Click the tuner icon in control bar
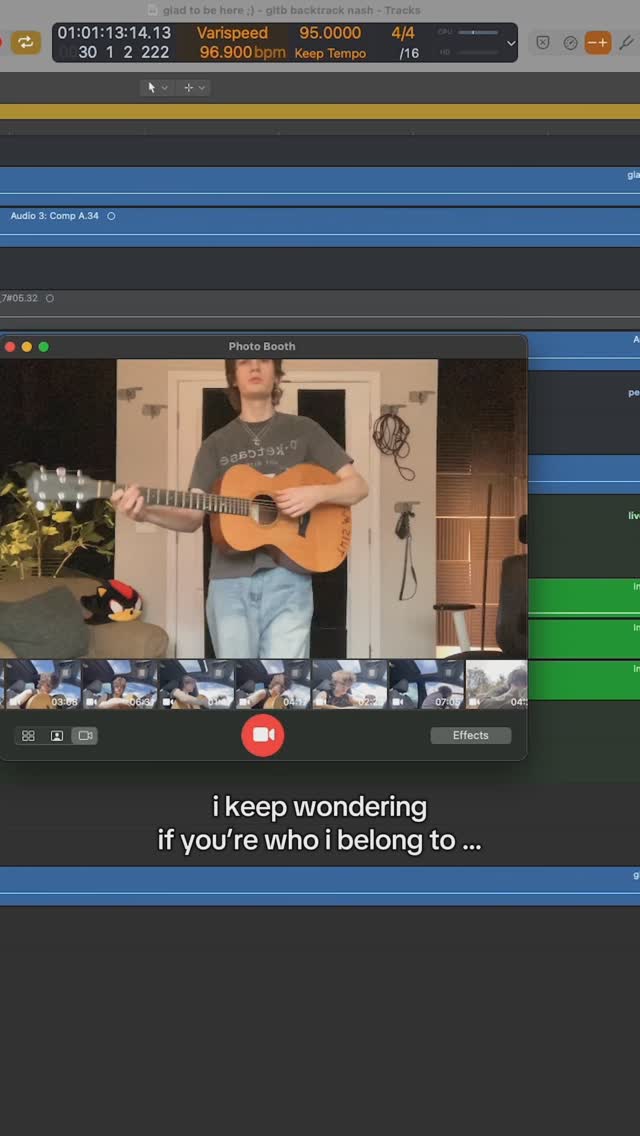 [626, 43]
